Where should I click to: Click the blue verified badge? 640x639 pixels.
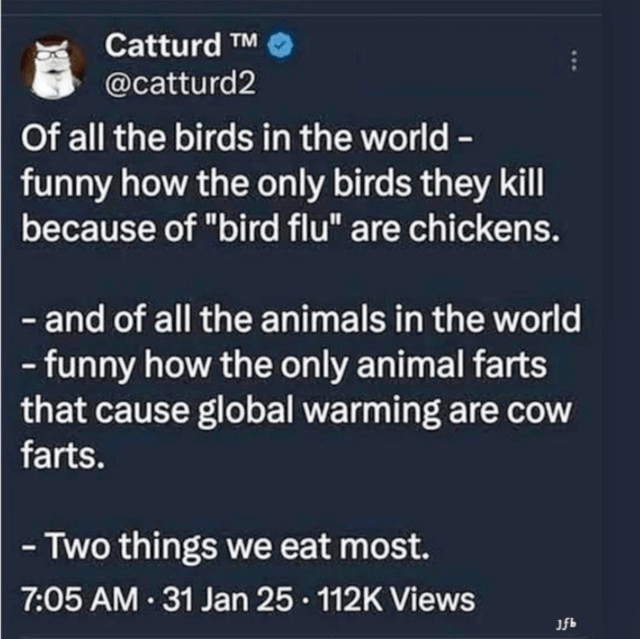(x=283, y=46)
